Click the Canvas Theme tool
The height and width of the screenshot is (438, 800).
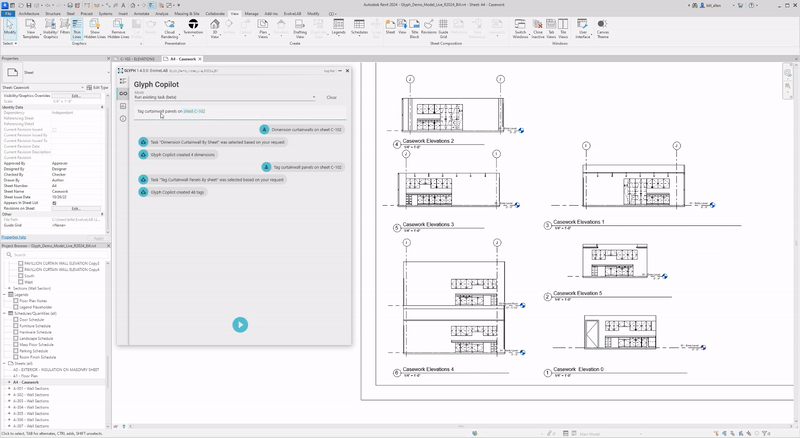(603, 29)
